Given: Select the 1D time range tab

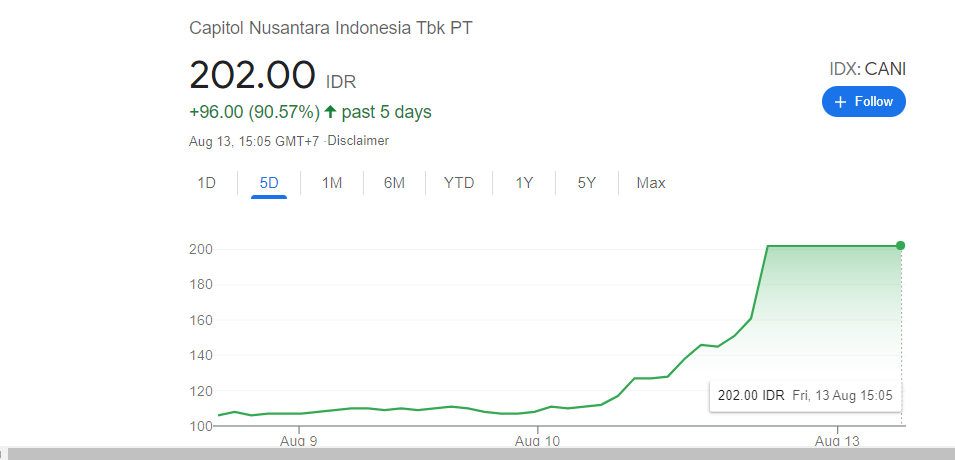Looking at the screenshot, I should click(x=206, y=183).
